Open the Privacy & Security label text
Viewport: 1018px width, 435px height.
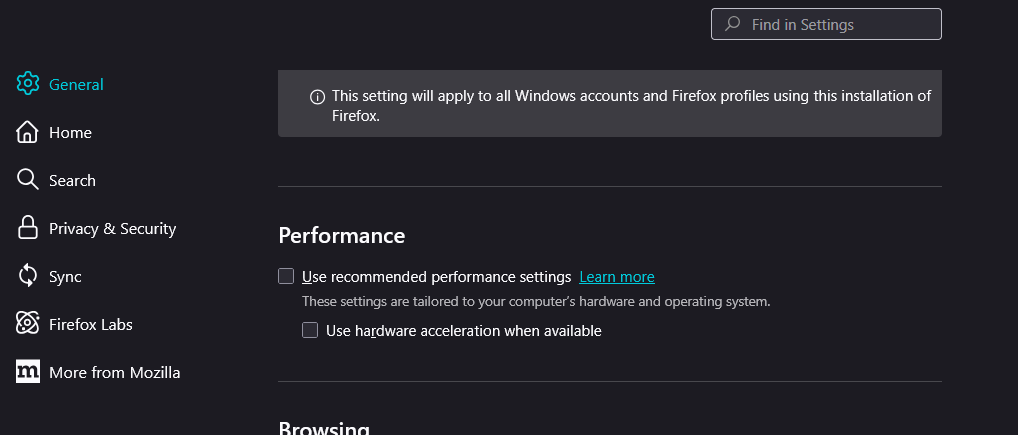pyautogui.click(x=112, y=228)
